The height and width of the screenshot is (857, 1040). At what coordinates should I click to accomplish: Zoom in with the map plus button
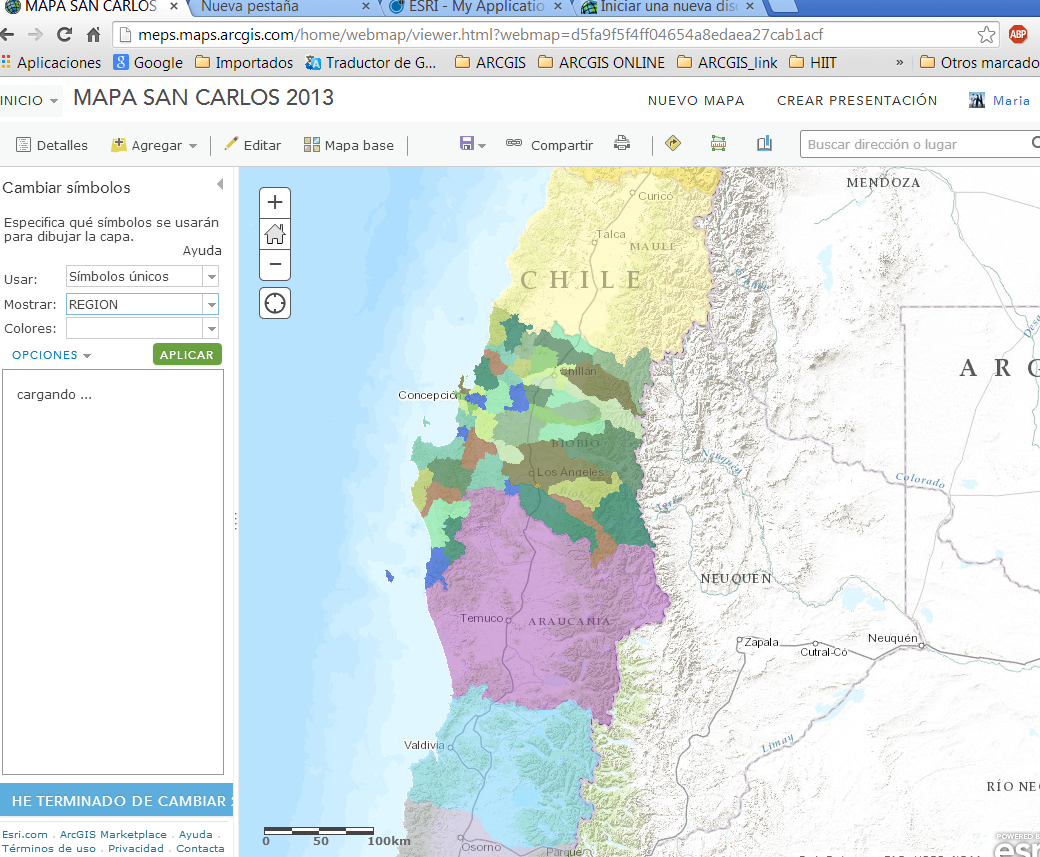point(275,202)
